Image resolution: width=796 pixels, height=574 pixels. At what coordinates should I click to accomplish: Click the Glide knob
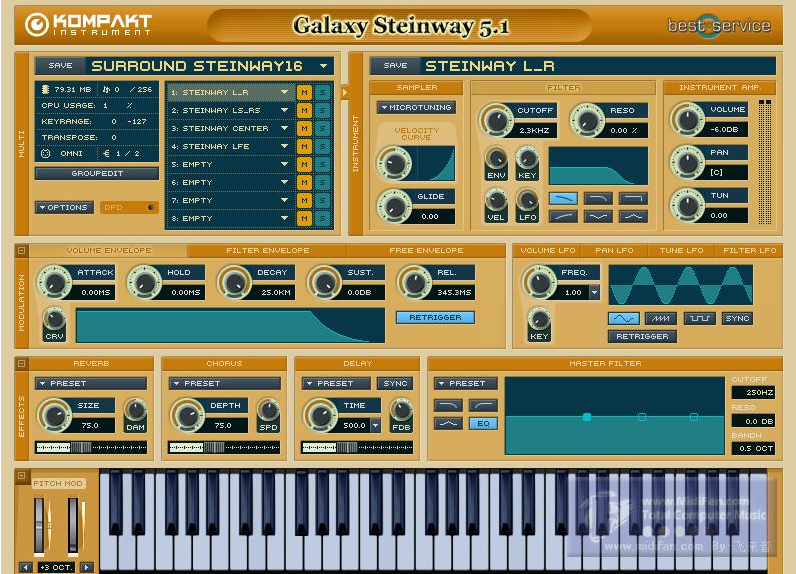pos(394,206)
